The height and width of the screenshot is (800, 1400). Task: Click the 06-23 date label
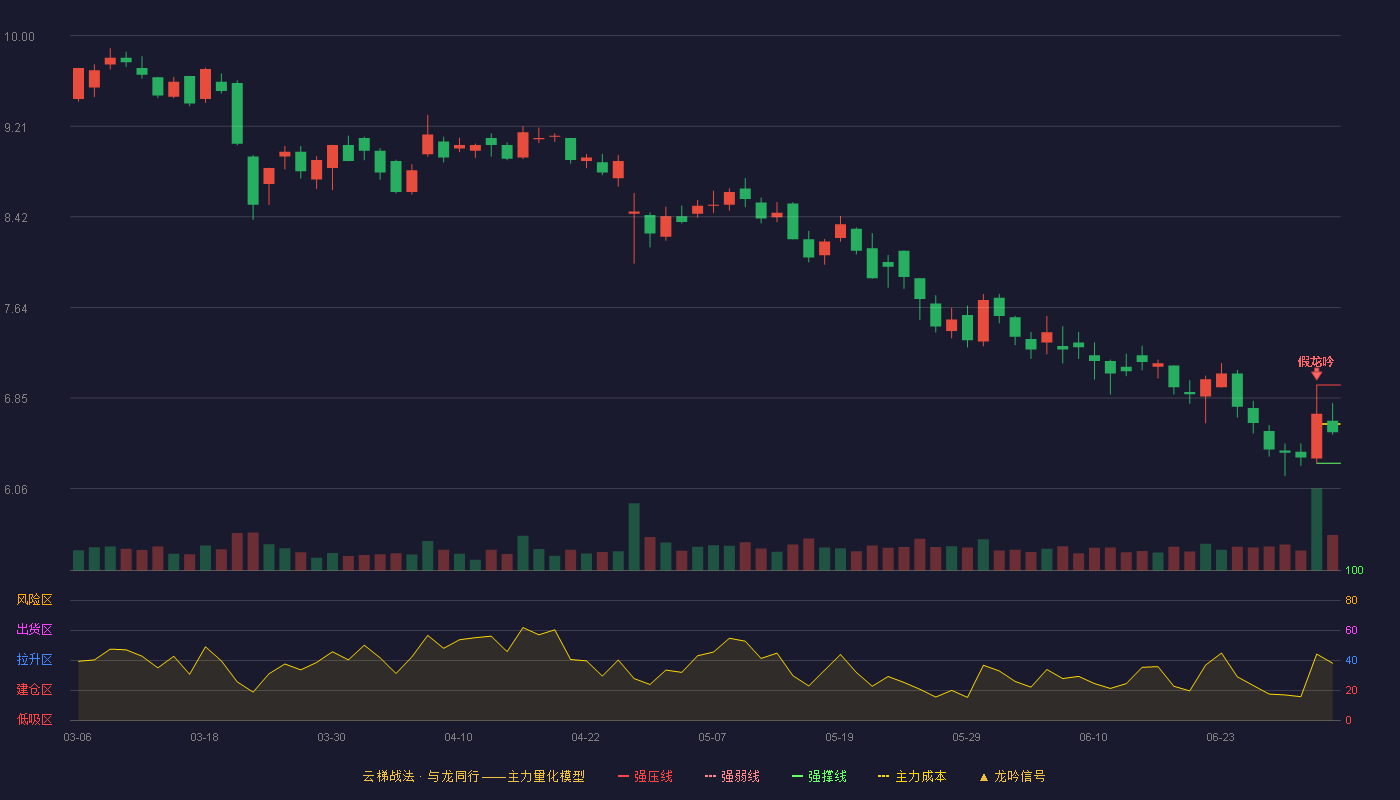point(1220,737)
